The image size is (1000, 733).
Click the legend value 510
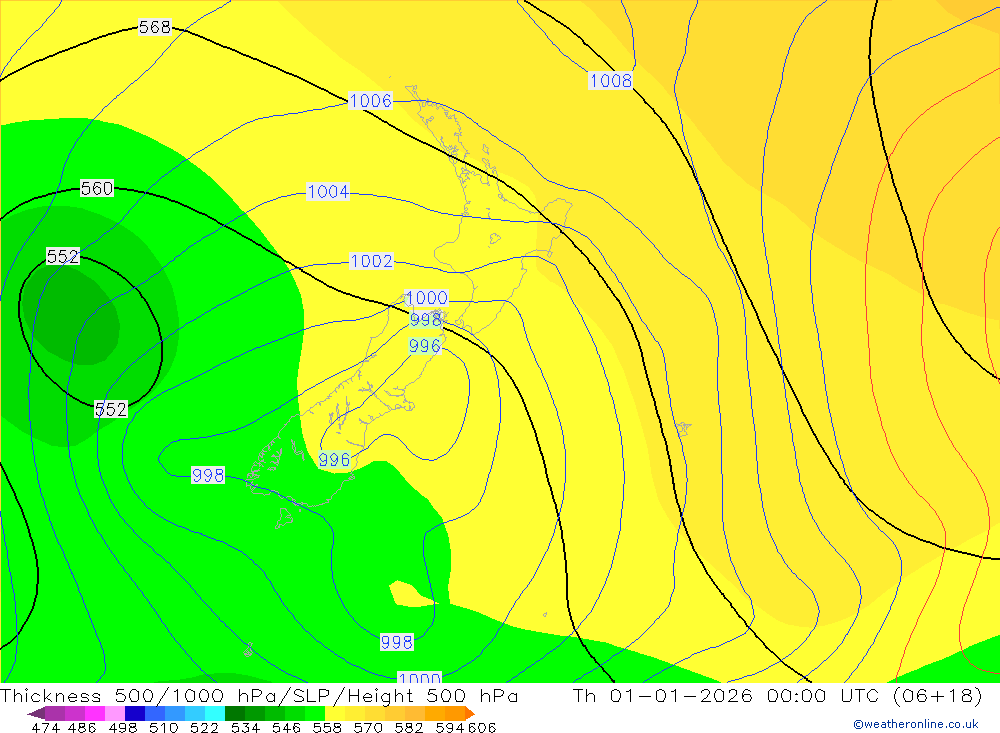tap(164, 727)
